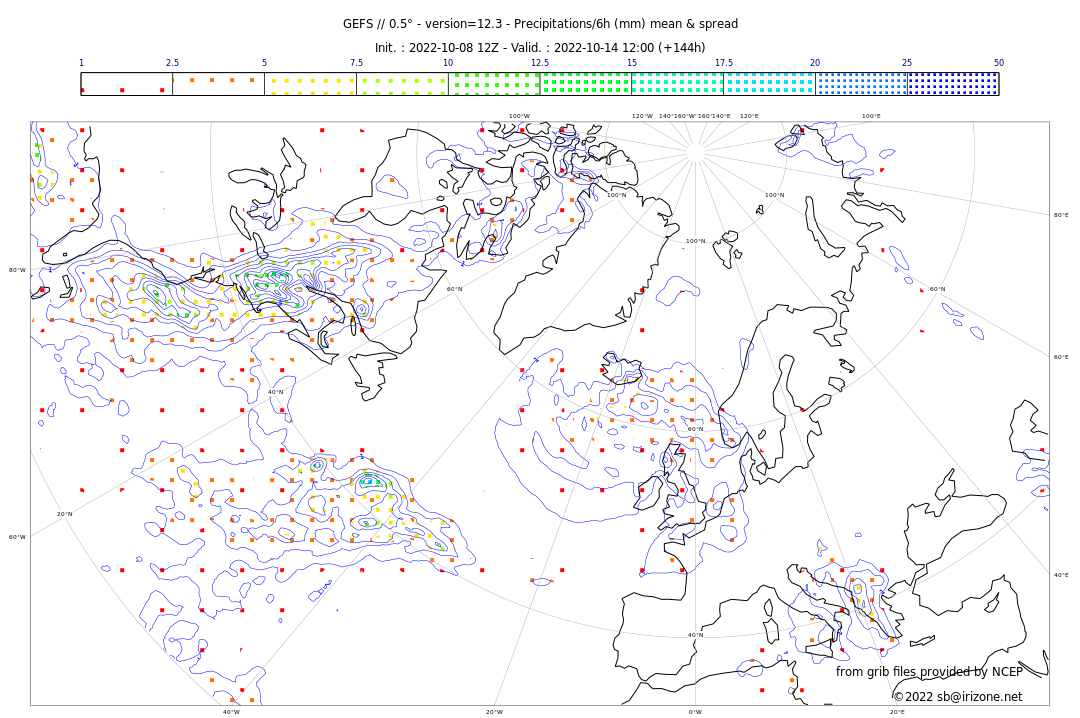Screen dimensions: 1080x718
Task: Click the 0°W label on bottom axis
Action: tap(696, 712)
